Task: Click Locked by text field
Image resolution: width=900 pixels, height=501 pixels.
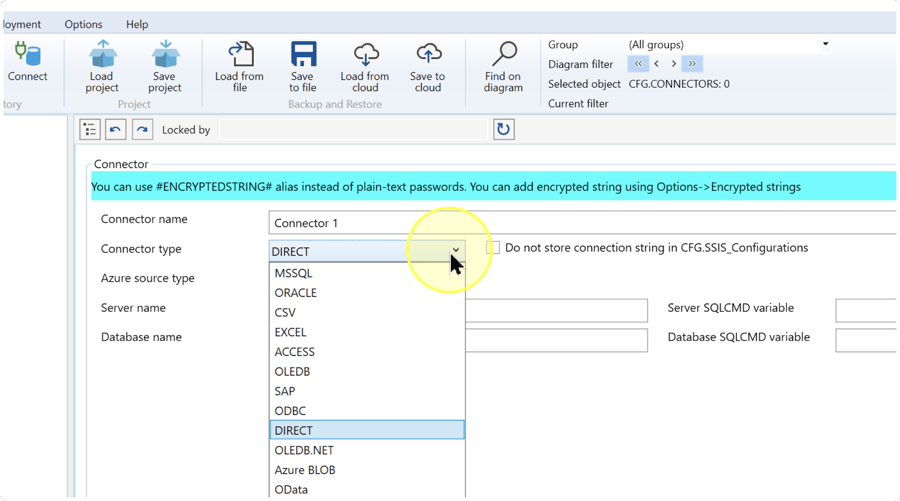Action: click(x=353, y=130)
